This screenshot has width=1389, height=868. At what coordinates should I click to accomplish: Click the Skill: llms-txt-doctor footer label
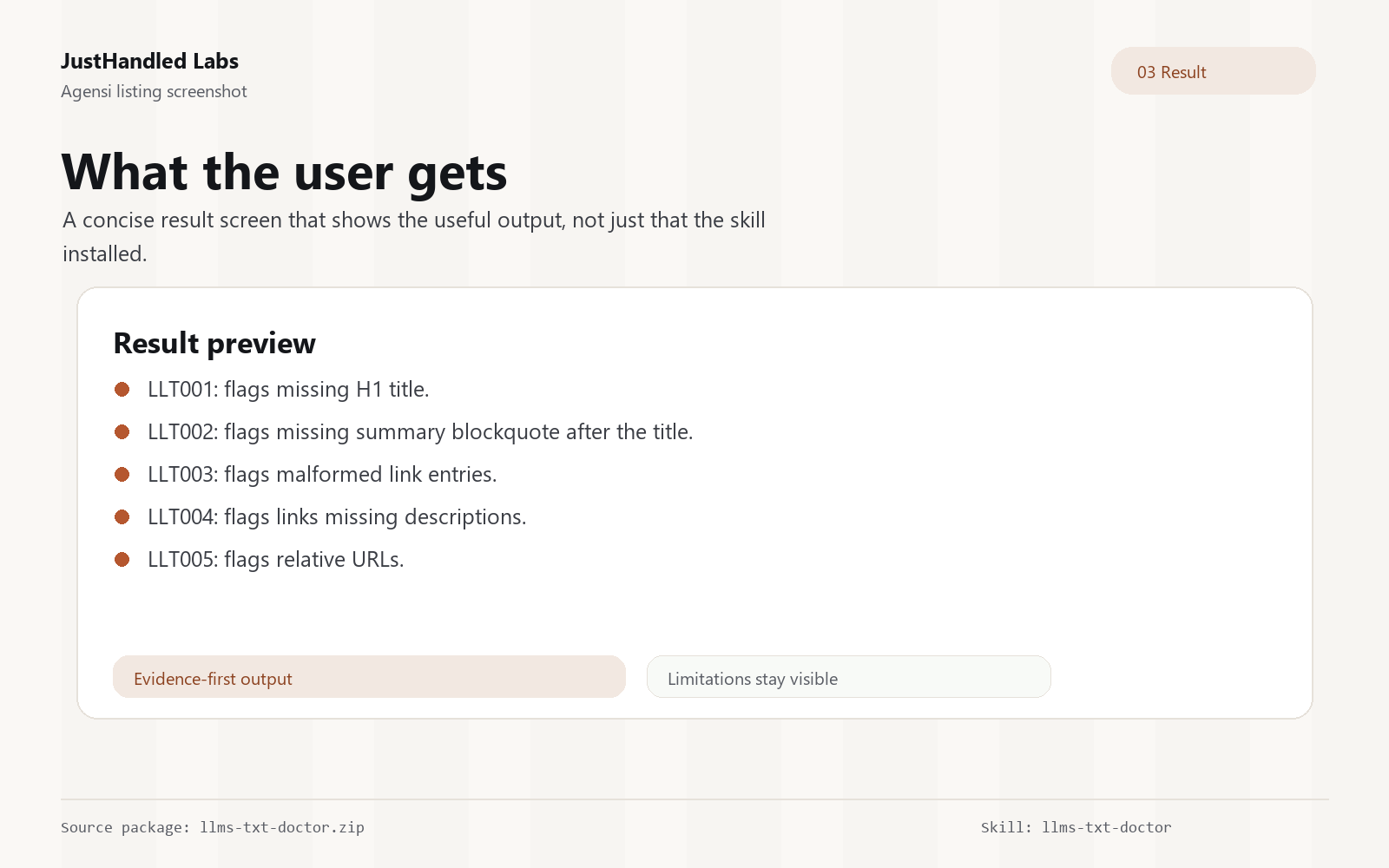pos(1076,827)
